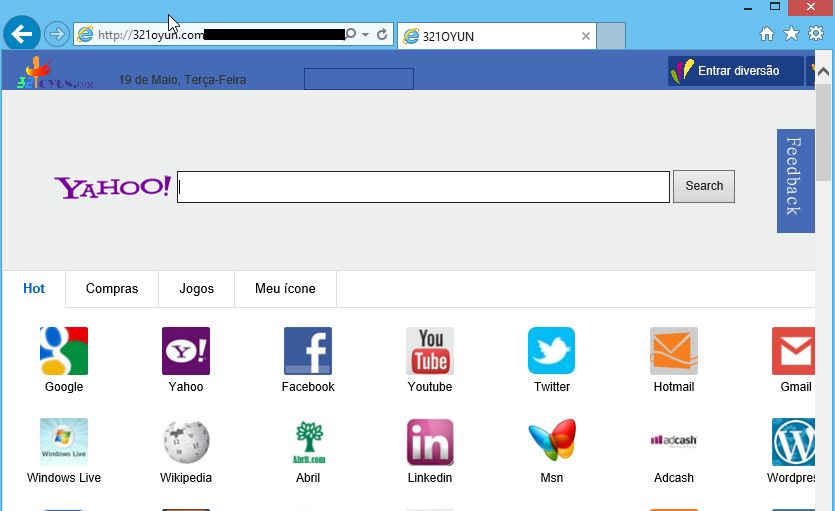Select the Hot tab
This screenshot has height=511, width=835.
pos(34,289)
